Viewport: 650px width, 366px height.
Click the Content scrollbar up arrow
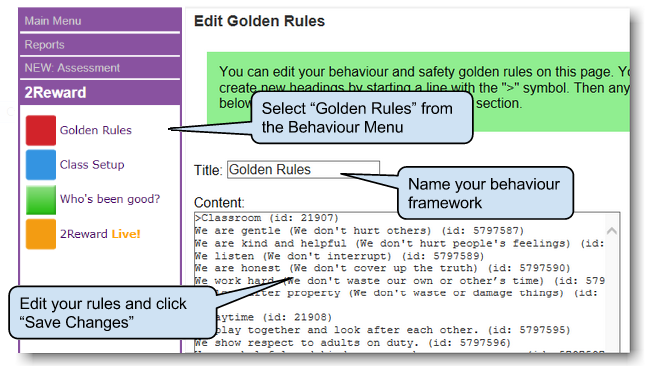click(x=611, y=230)
